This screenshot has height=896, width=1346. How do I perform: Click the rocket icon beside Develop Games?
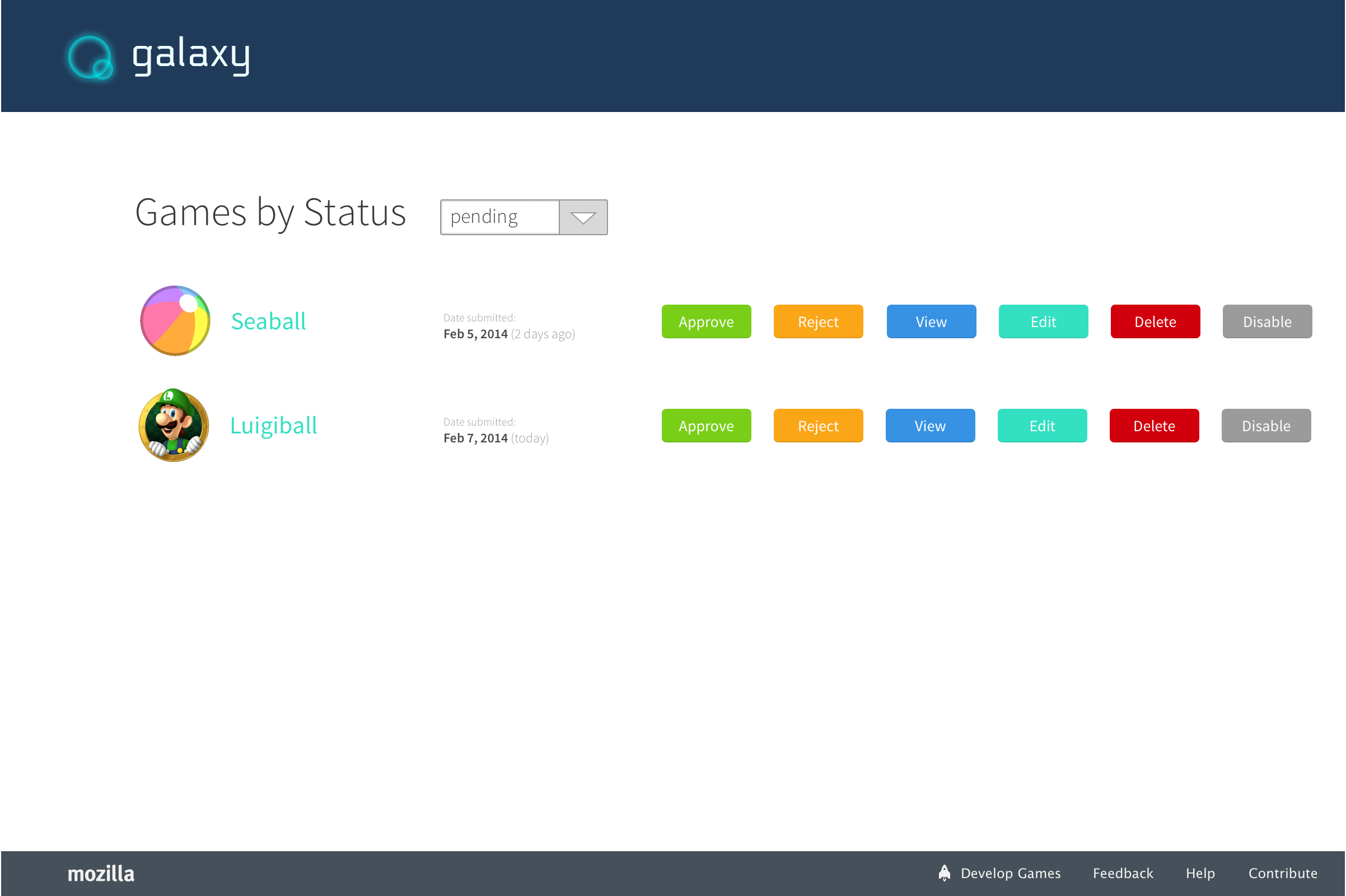[x=945, y=872]
